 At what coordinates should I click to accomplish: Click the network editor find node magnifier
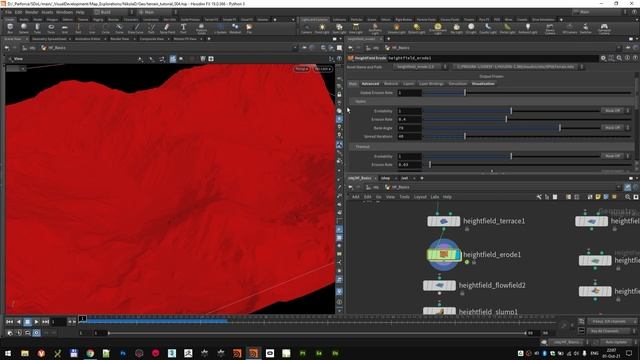[628, 197]
